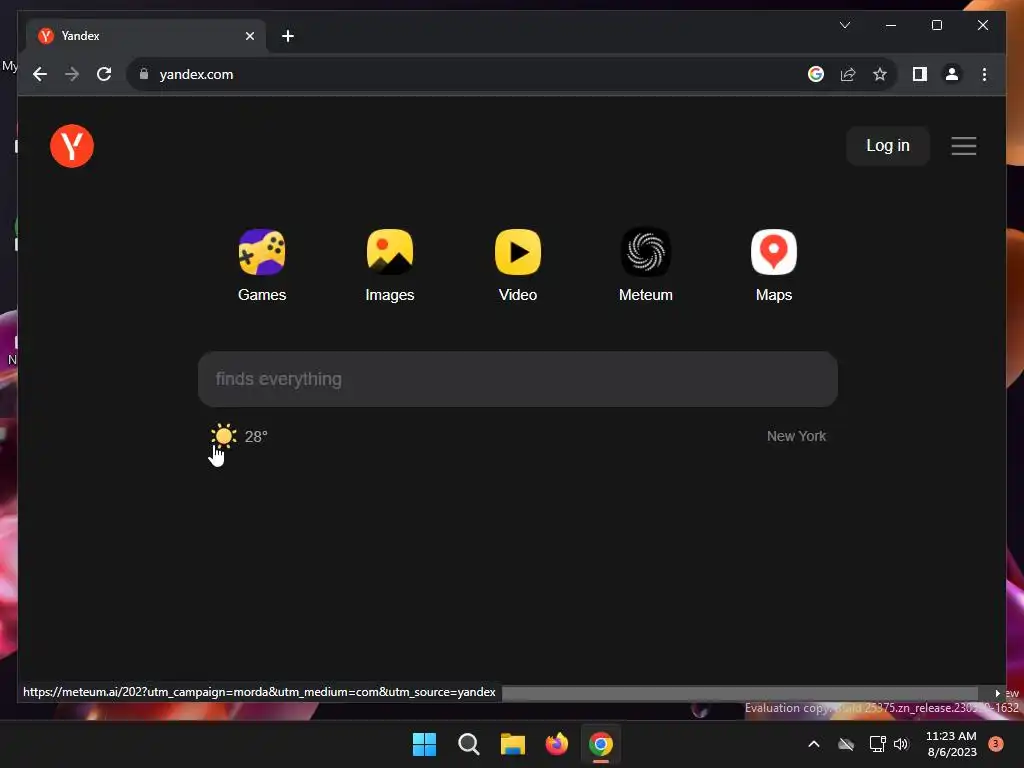Open the Windows Start menu
Screen dimensions: 1024x768
424,744
